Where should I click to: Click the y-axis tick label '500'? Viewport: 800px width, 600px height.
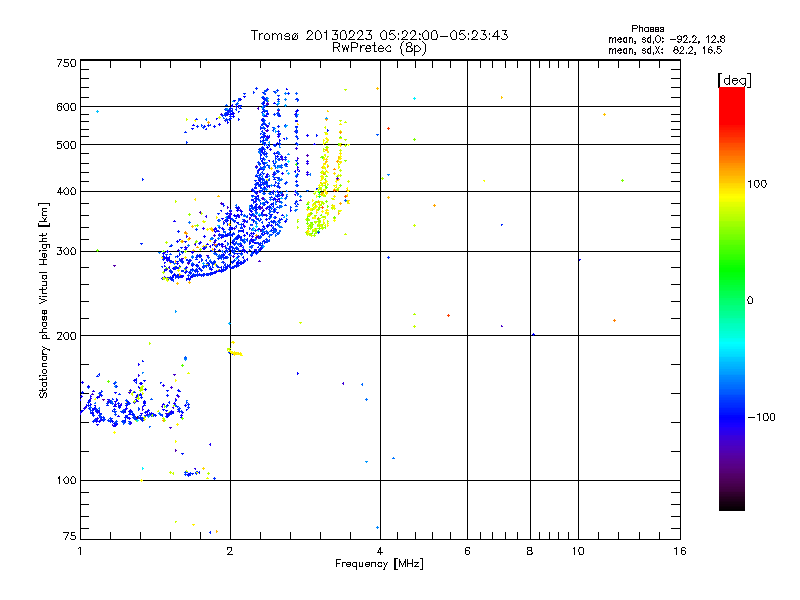pyautogui.click(x=66, y=145)
